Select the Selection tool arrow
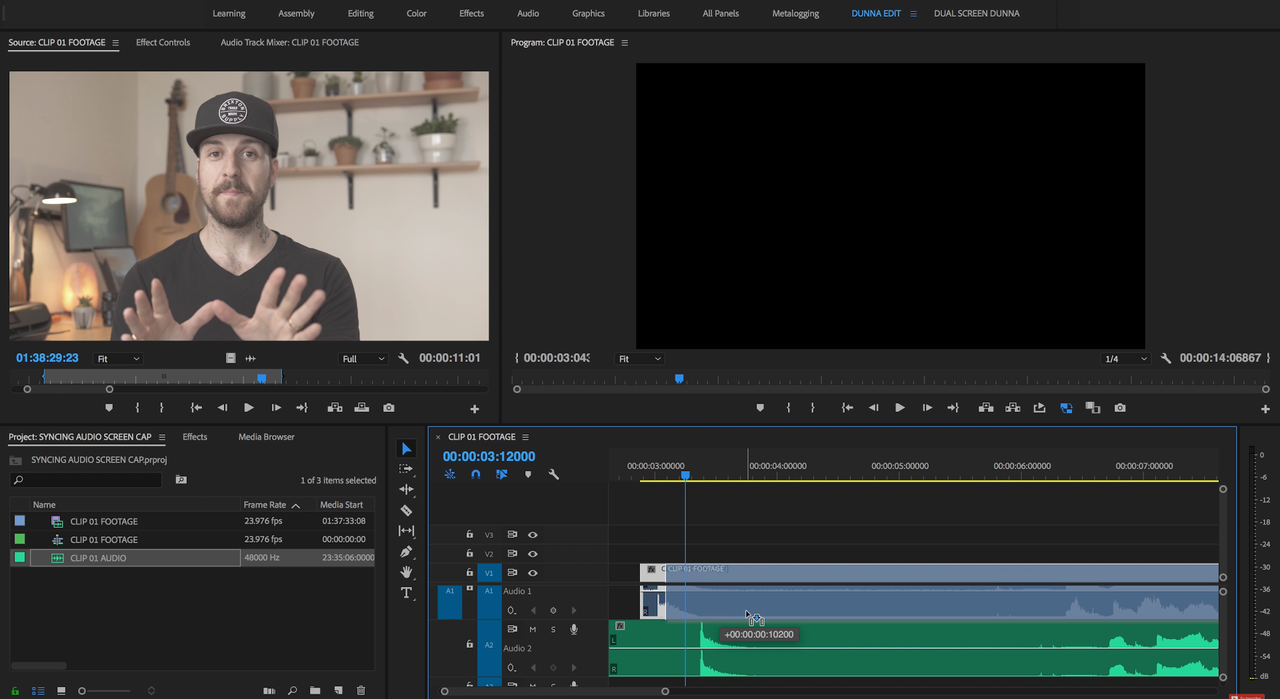Screen dimensions: 1280x699 tap(406, 449)
